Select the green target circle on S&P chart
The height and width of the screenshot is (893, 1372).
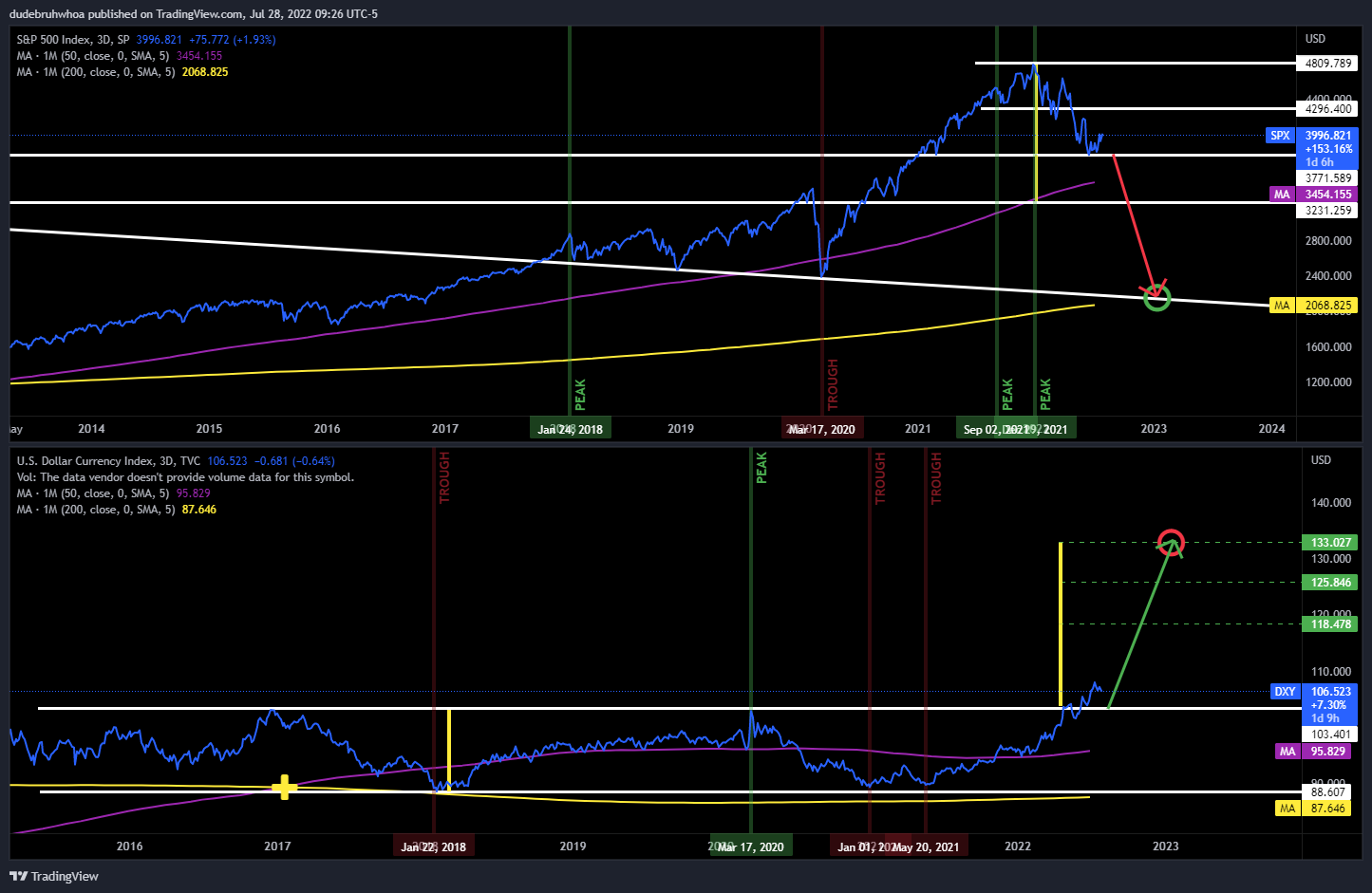point(1157,297)
